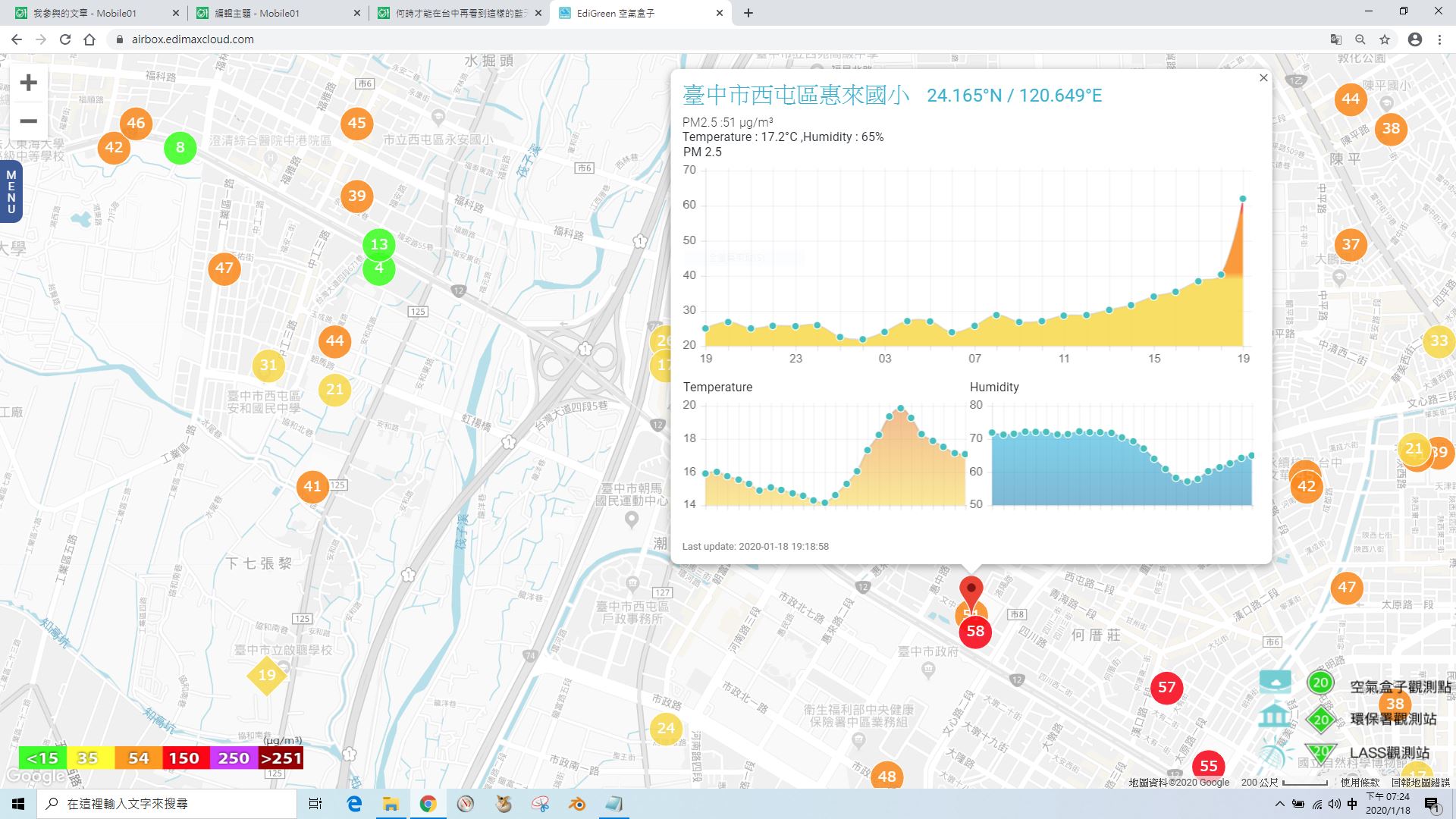Open the Wi-Fi network icon in system tray
Viewport: 1456px width, 819px height.
1317,804
